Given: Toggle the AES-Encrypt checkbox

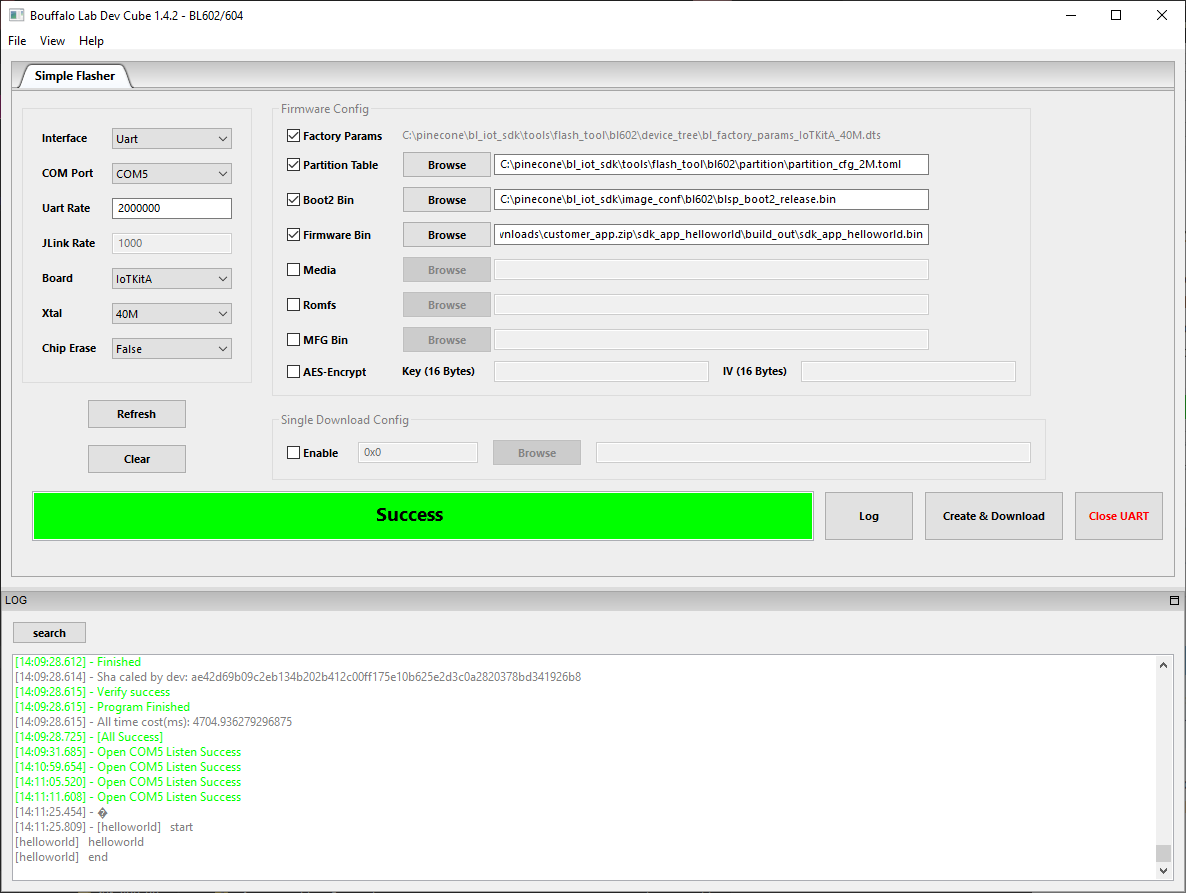Looking at the screenshot, I should point(293,372).
